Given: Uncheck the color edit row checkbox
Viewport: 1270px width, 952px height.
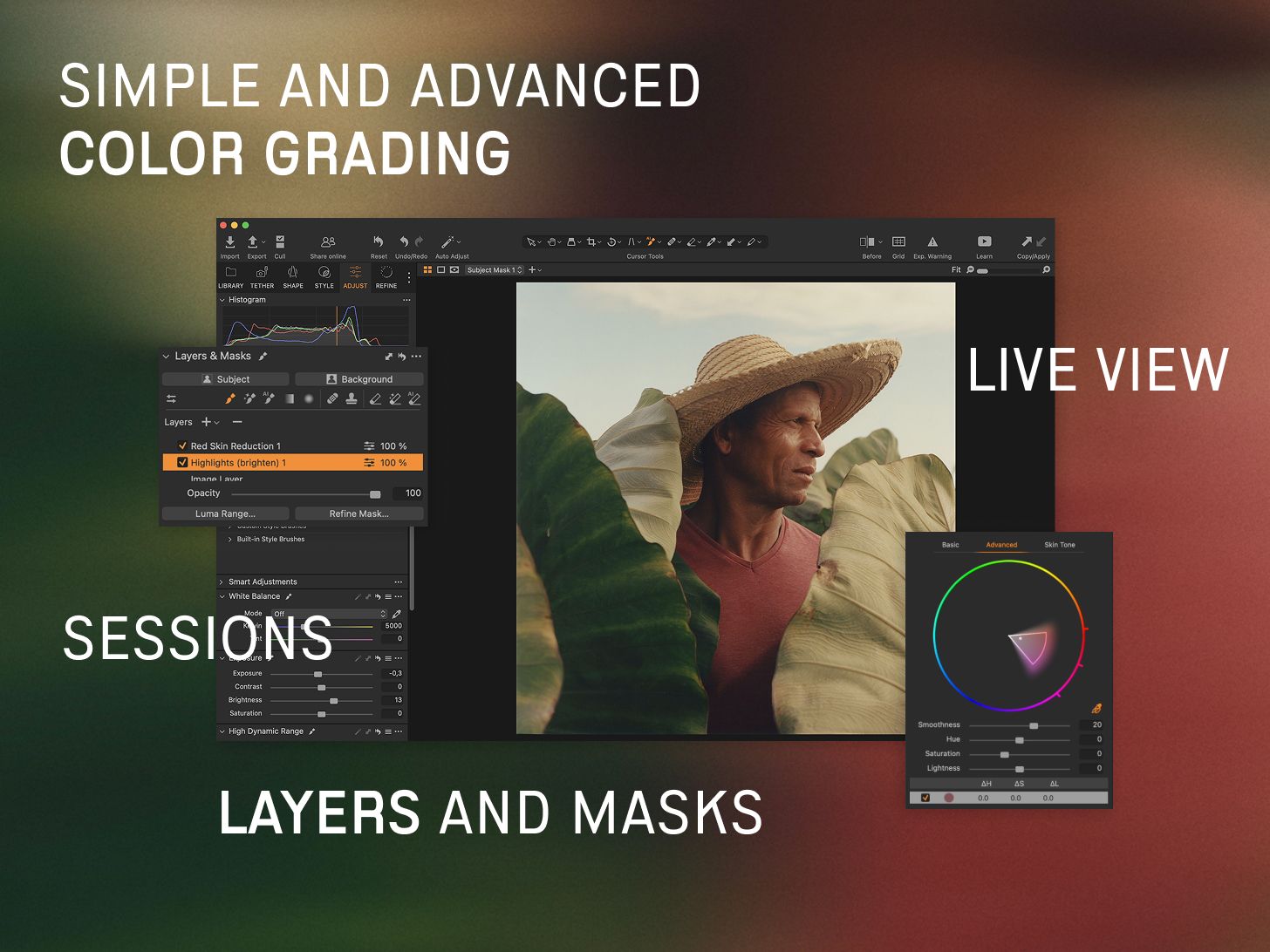Looking at the screenshot, I should tap(925, 798).
